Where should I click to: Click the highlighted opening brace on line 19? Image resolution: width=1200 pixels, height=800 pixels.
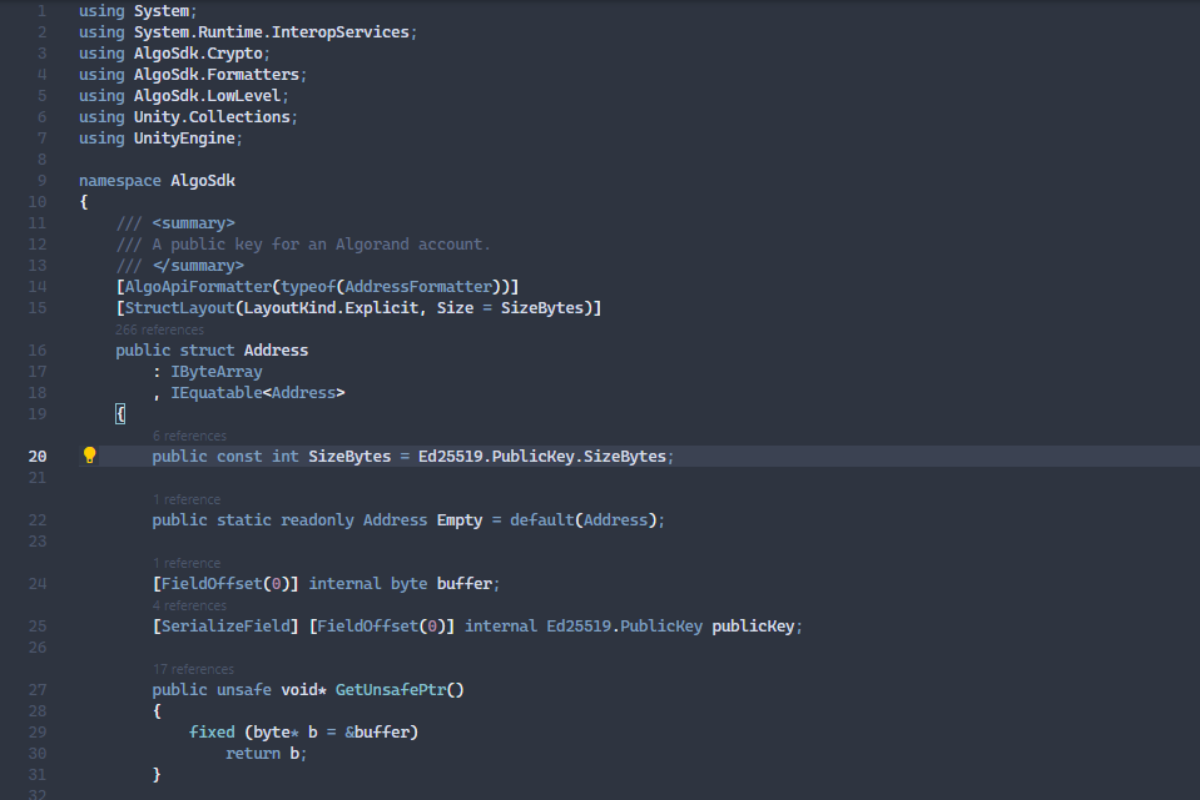pyautogui.click(x=120, y=414)
